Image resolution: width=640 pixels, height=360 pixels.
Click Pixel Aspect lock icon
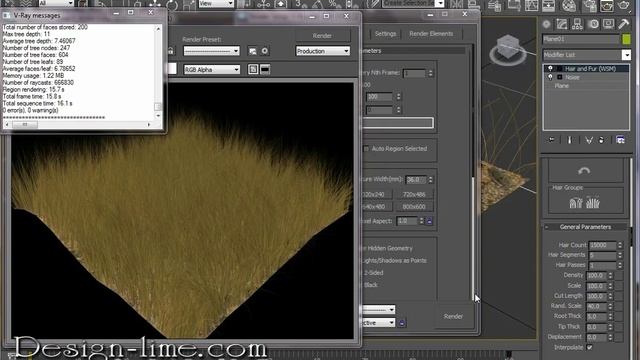(x=429, y=221)
